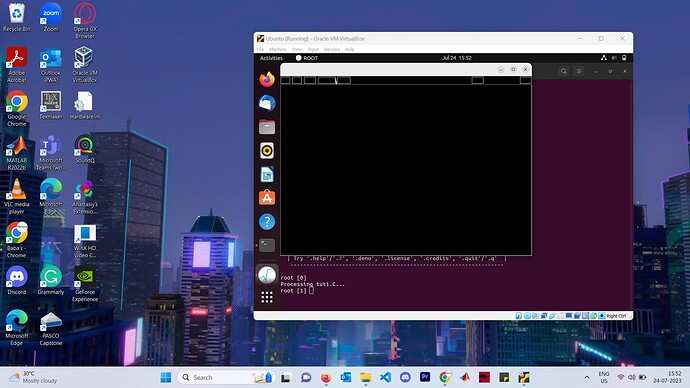
Task: Show hidden system tray icons
Action: 587,377
